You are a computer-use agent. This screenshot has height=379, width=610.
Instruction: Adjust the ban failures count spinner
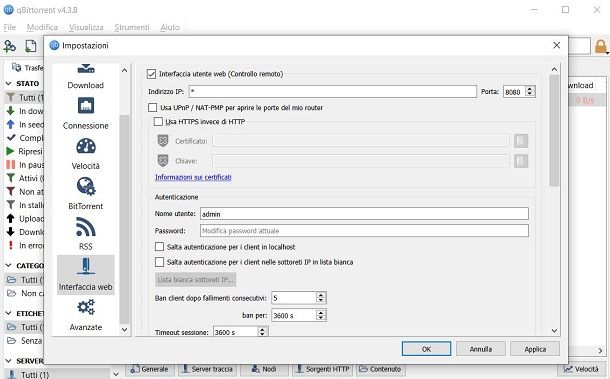pos(321,298)
